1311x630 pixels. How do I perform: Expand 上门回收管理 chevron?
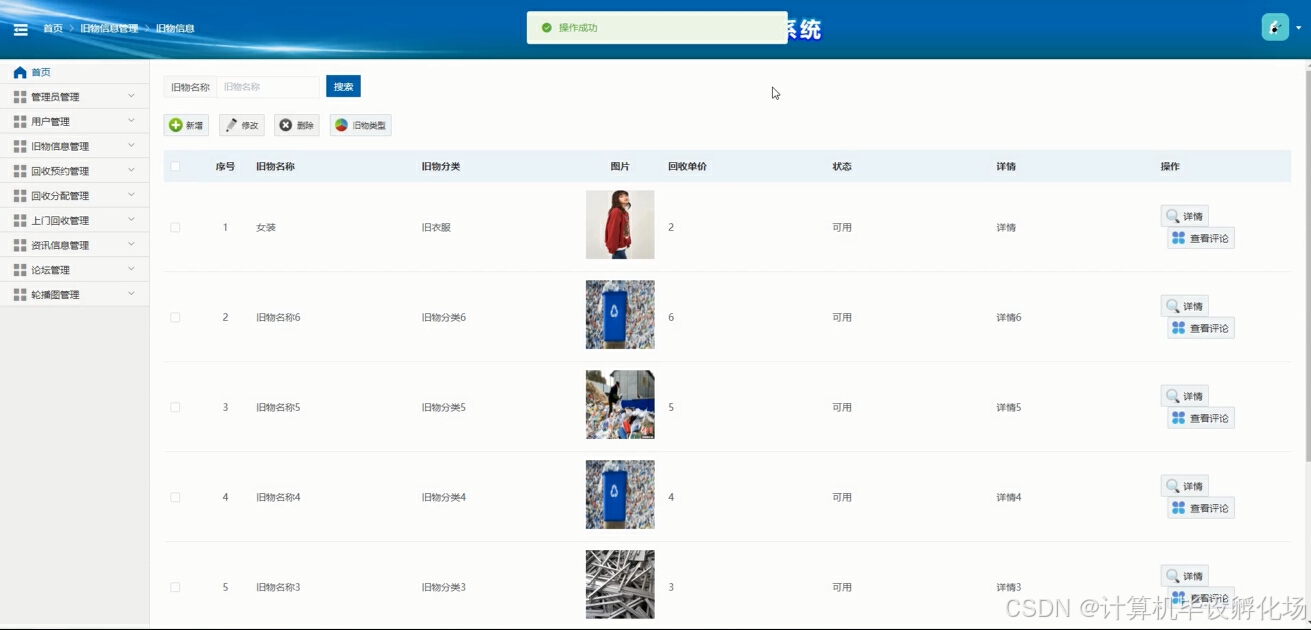(131, 220)
